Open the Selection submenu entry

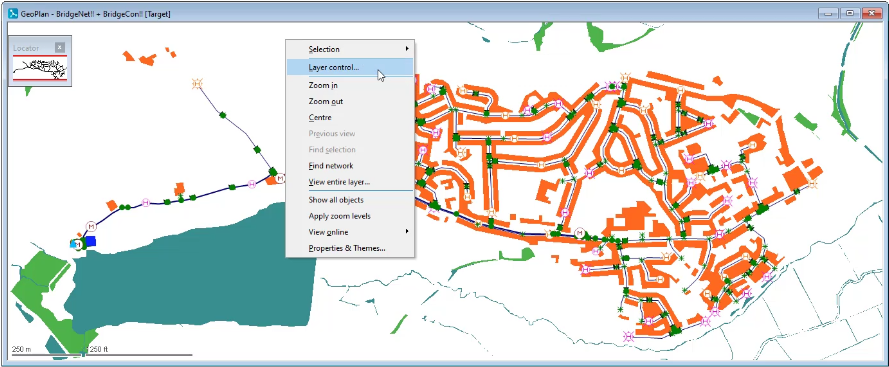350,49
